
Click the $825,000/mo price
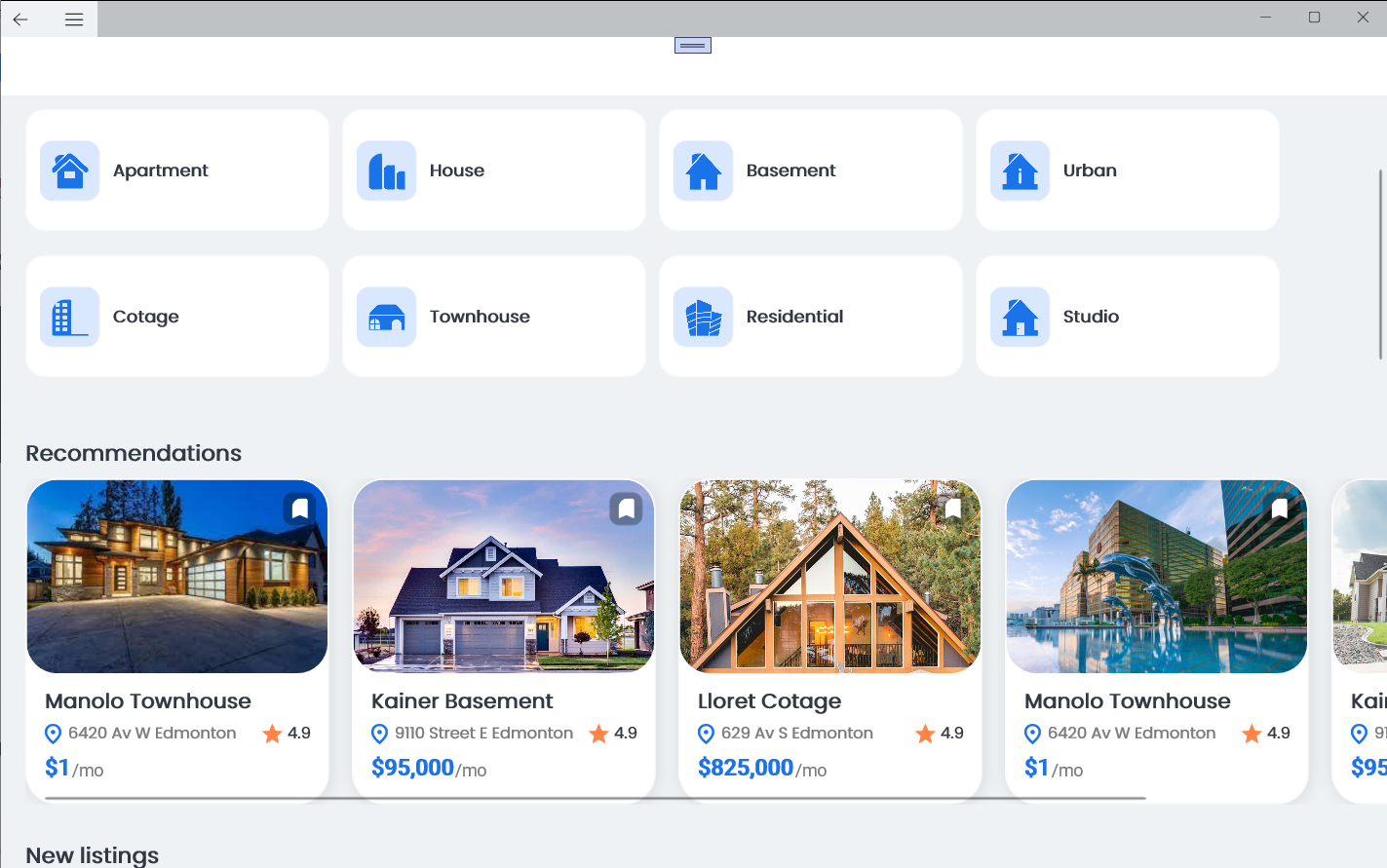click(762, 768)
